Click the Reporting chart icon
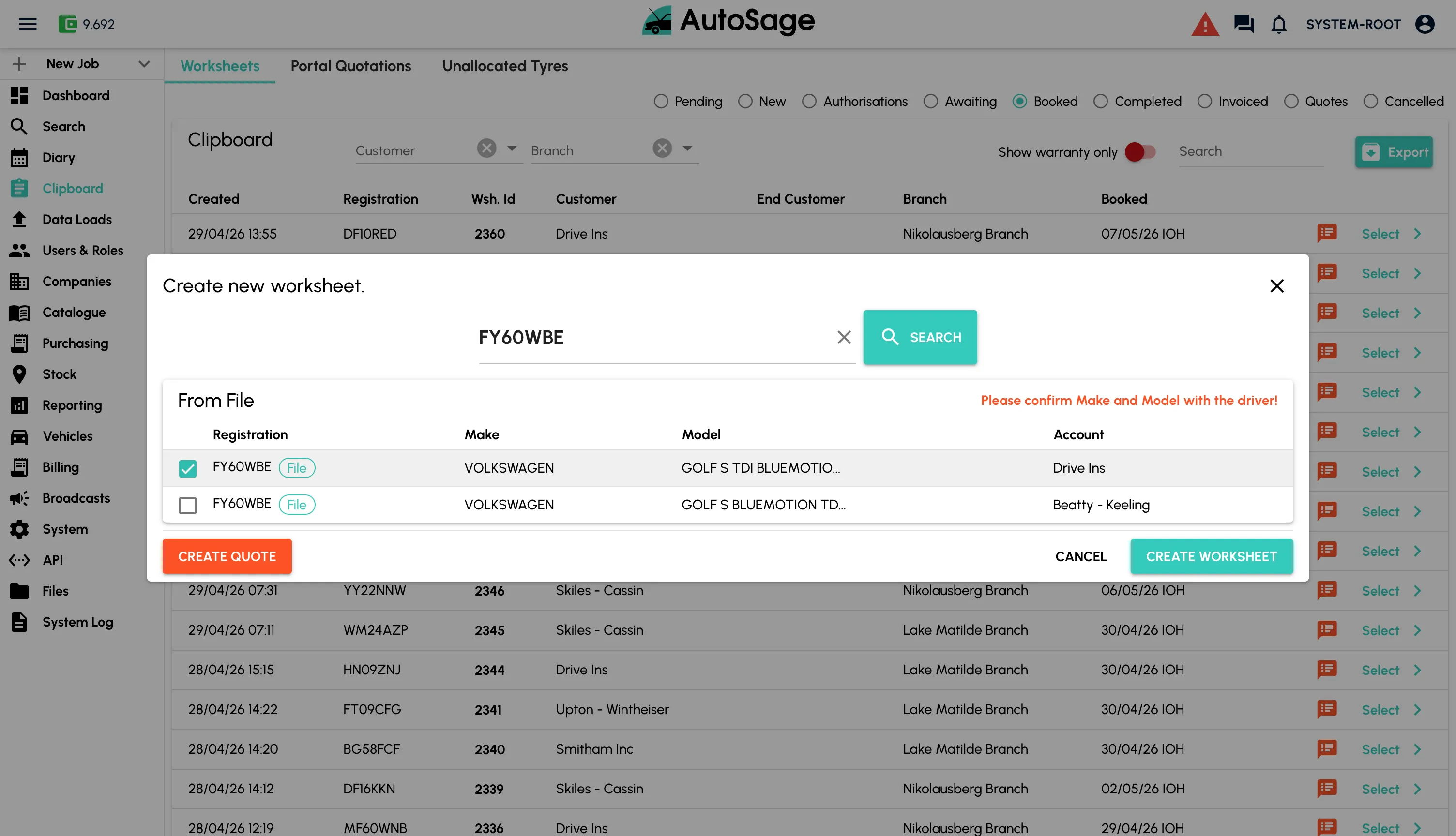Screen dimensions: 1456x836 (x=19, y=405)
